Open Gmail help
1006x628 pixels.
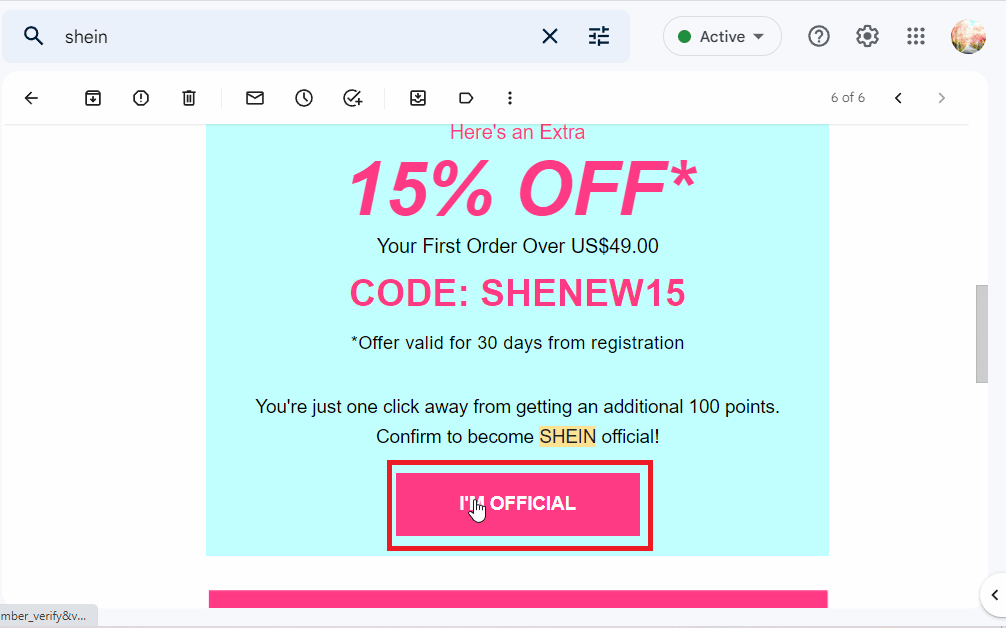[x=818, y=35]
